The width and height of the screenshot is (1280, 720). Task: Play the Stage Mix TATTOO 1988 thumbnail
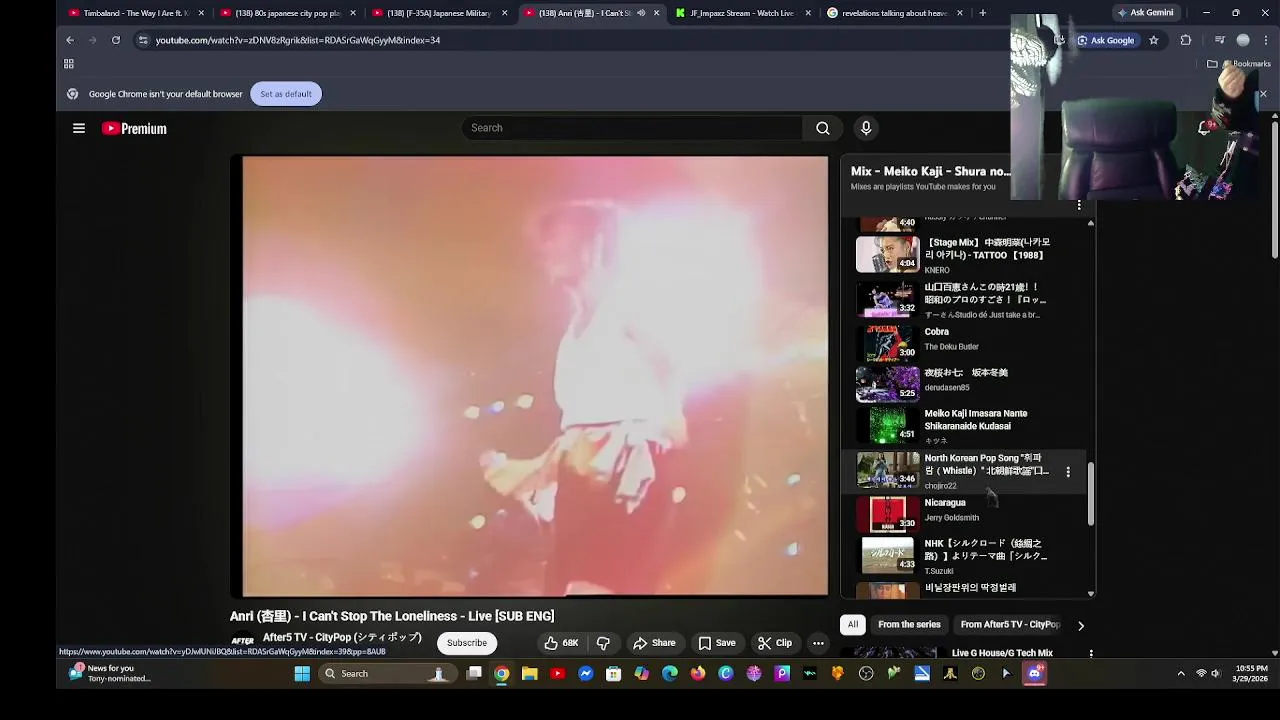point(888,254)
